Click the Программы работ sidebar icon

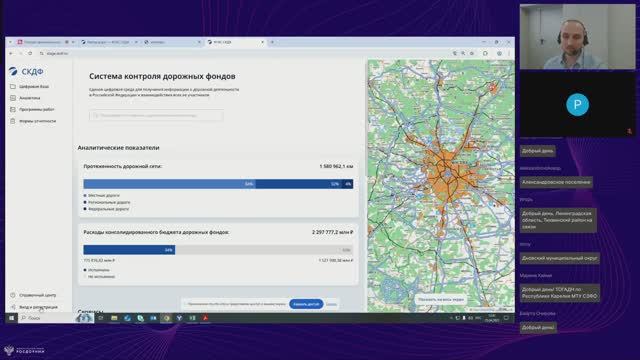point(13,109)
